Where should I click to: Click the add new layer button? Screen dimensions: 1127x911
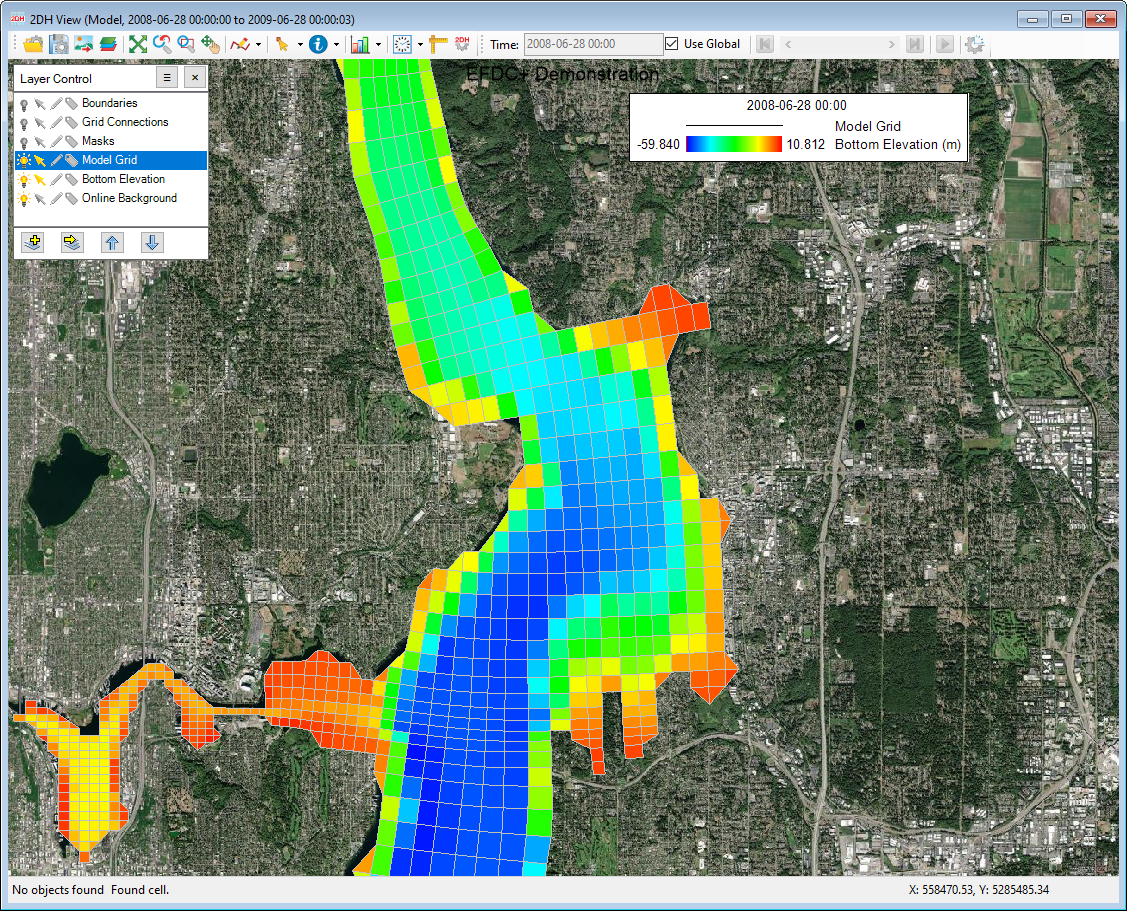click(32, 242)
